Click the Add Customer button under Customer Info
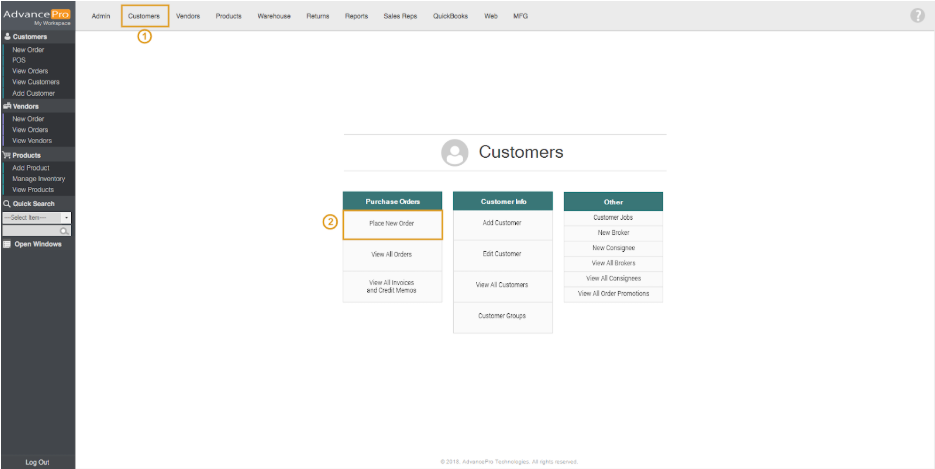Screen dimensions: 935x469 502,224
